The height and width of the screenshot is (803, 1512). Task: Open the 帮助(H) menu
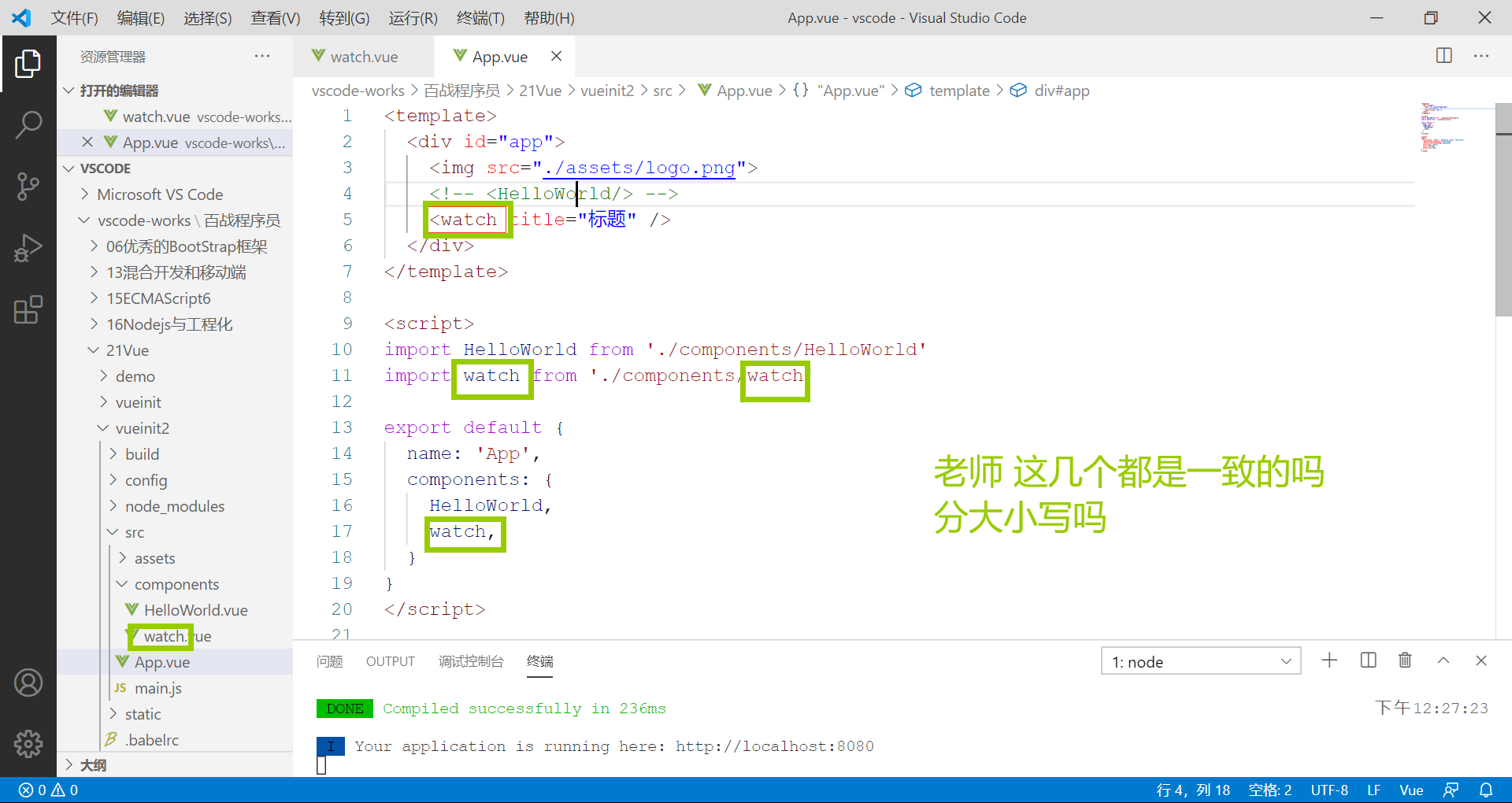click(x=549, y=18)
